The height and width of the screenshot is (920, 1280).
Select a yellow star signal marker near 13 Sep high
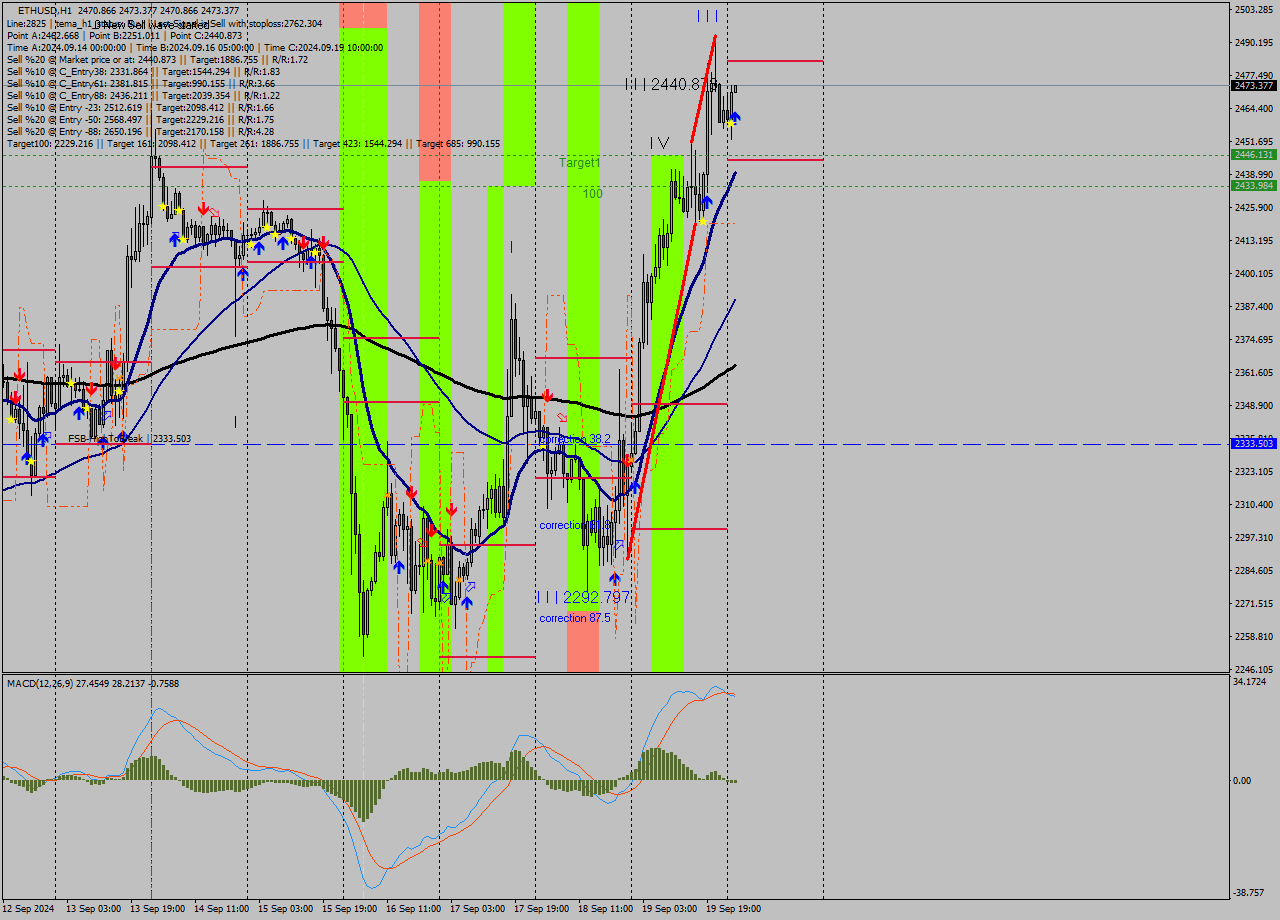(x=163, y=207)
